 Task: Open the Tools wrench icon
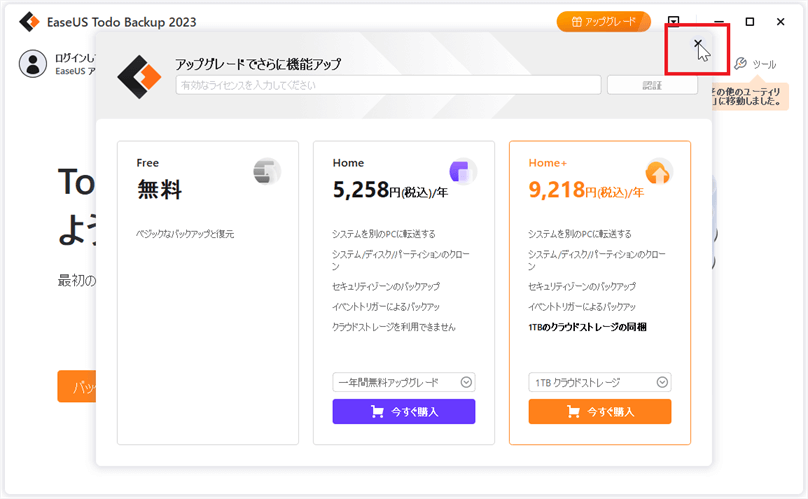(x=741, y=64)
